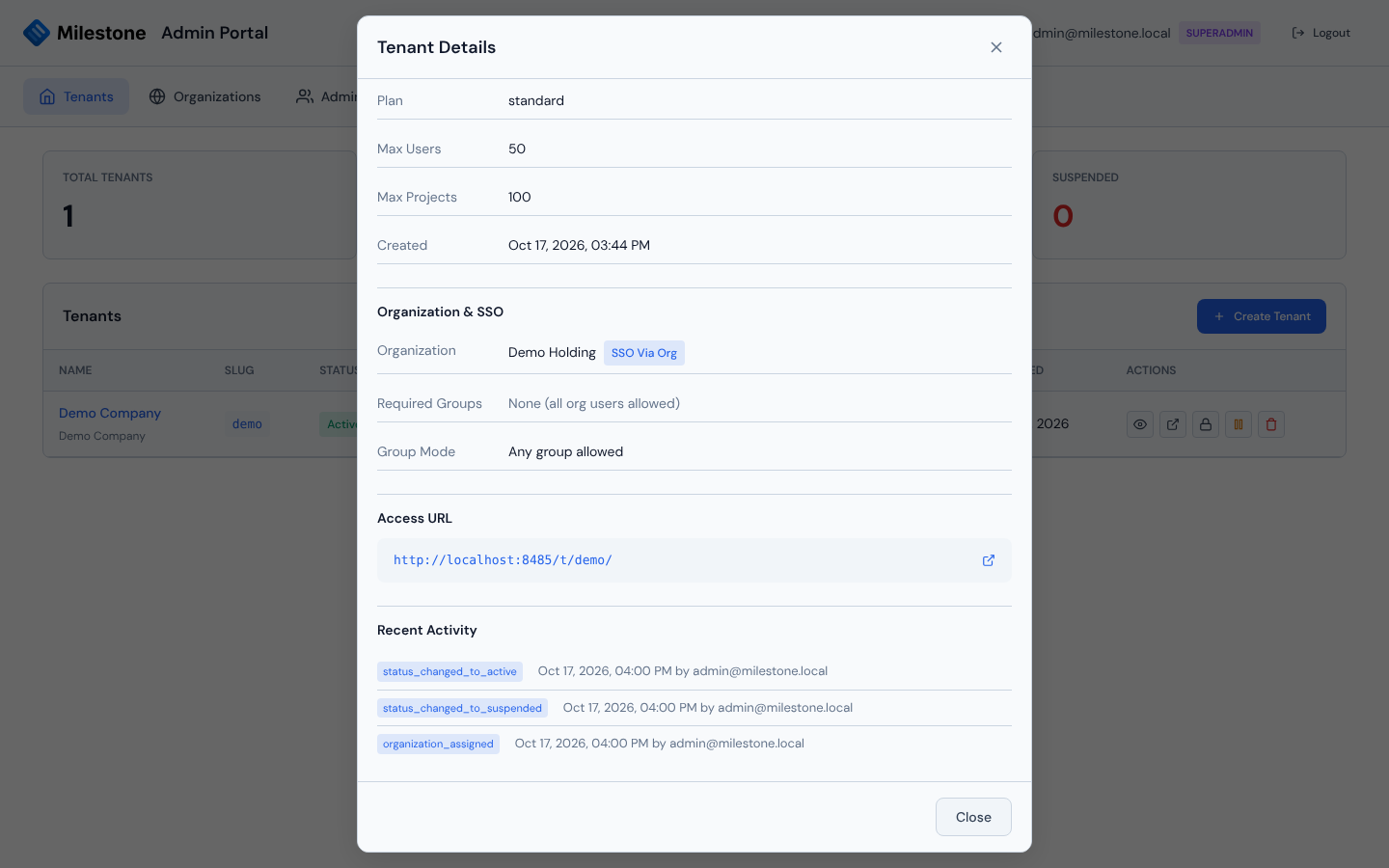The width and height of the screenshot is (1389, 868).
Task: Click the SLUG column header
Action: [239, 370]
